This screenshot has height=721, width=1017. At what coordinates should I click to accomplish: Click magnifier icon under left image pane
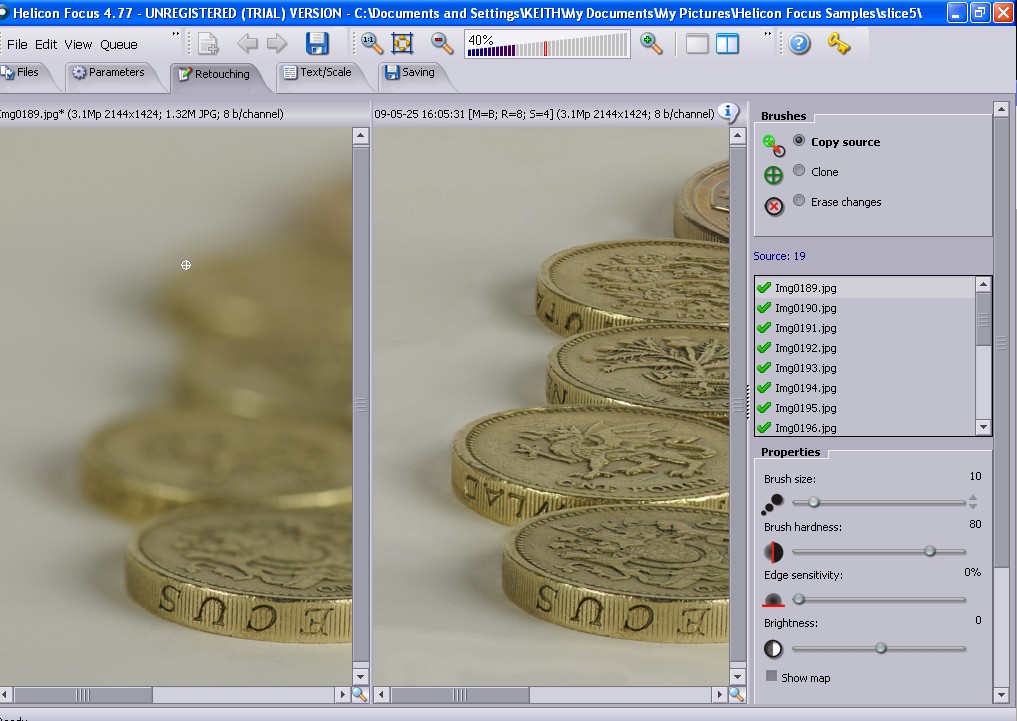[x=360, y=695]
